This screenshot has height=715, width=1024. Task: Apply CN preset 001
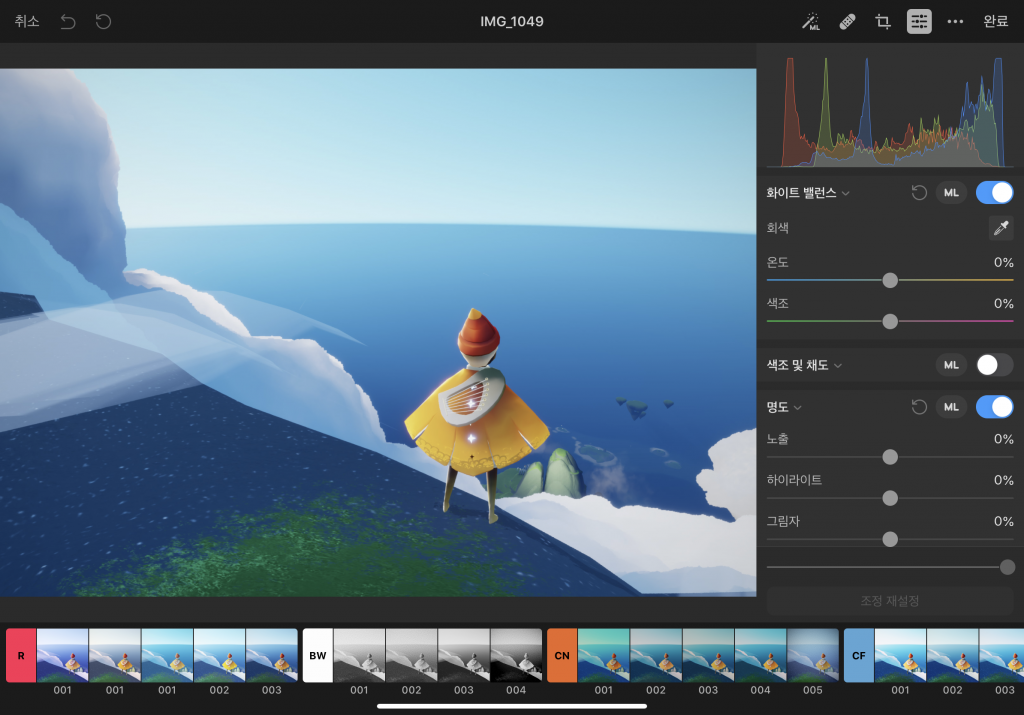[x=603, y=656]
